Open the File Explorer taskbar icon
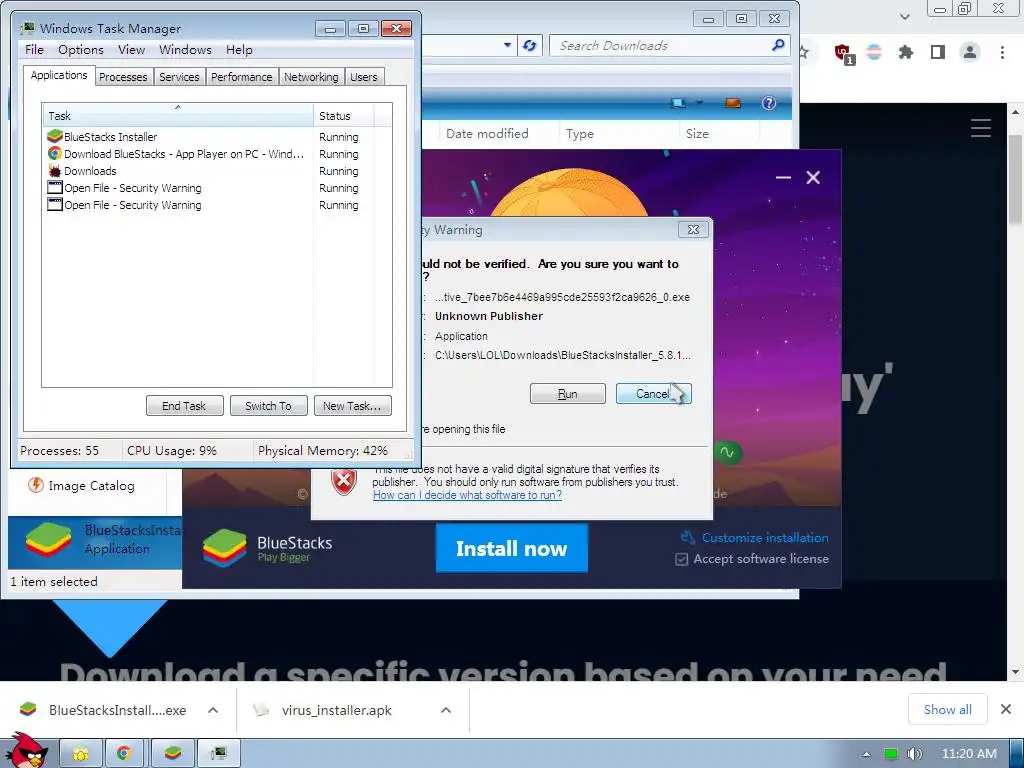 tap(81, 754)
